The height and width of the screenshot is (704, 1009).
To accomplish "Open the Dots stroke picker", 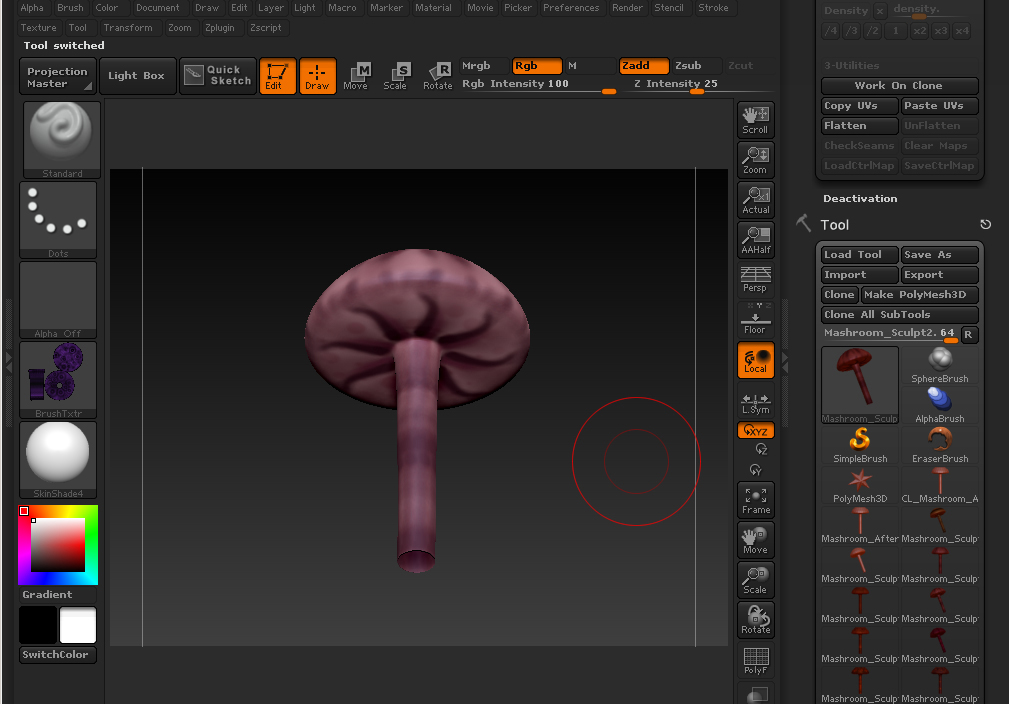I will point(58,220).
